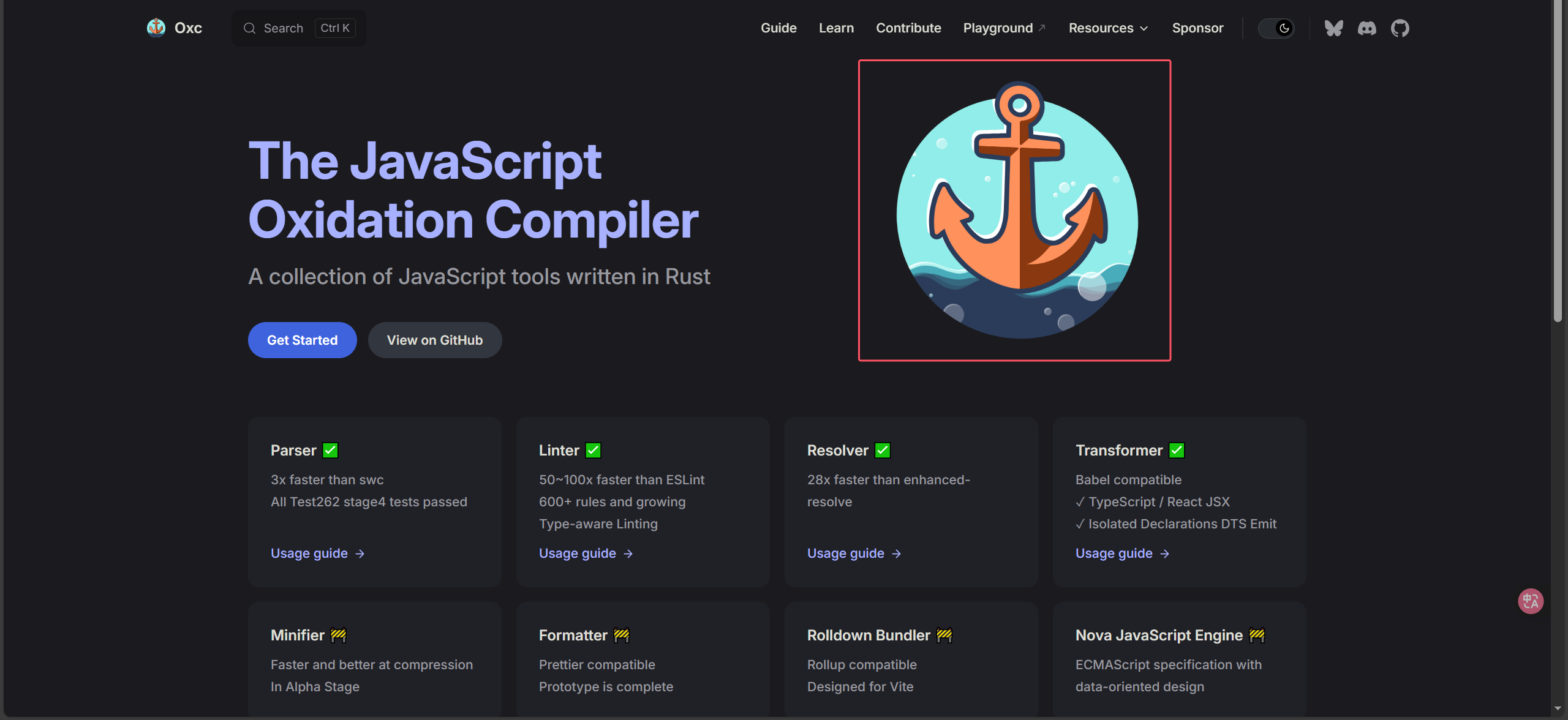Click 'Babel compatible' text
The image size is (1568, 720).
[x=1128, y=479]
